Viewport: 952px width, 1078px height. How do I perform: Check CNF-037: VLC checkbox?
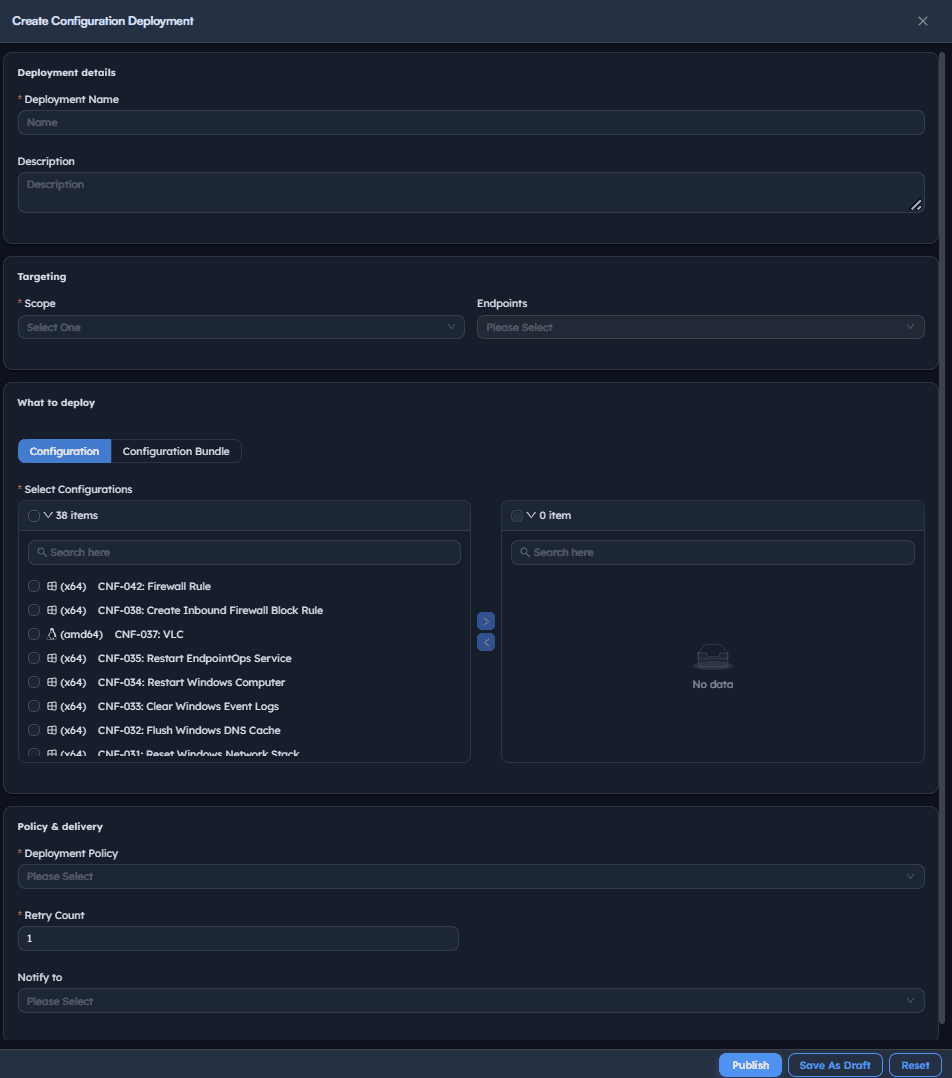pyautogui.click(x=34, y=635)
